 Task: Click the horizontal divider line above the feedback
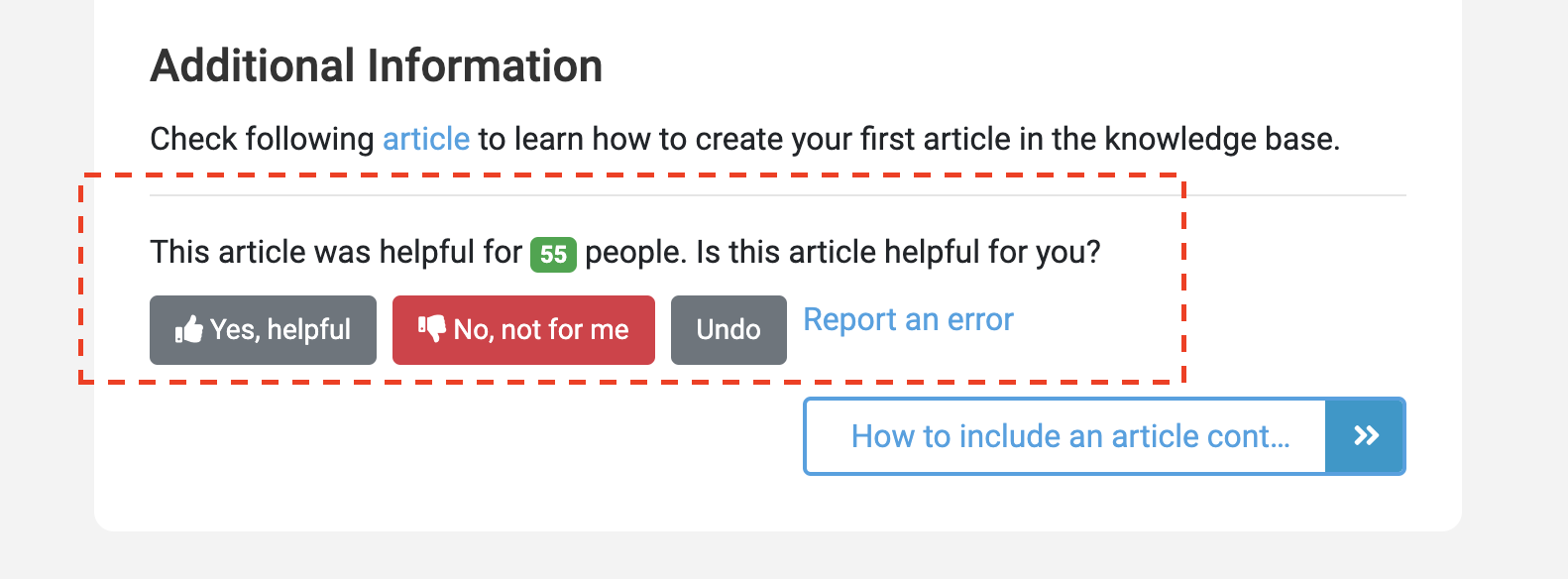[778, 195]
